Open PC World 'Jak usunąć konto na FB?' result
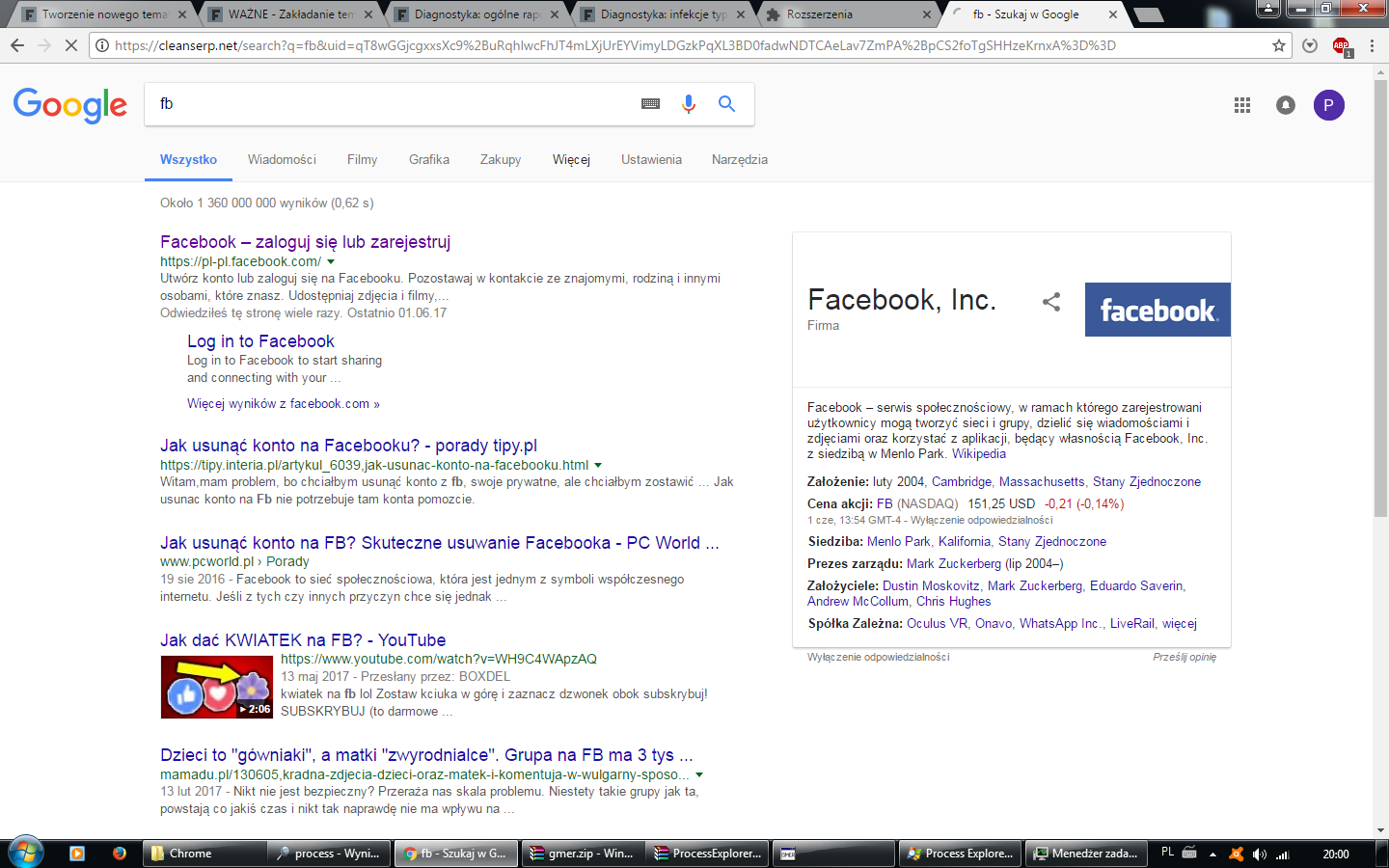Viewport: 1389px width, 868px height. tap(440, 543)
